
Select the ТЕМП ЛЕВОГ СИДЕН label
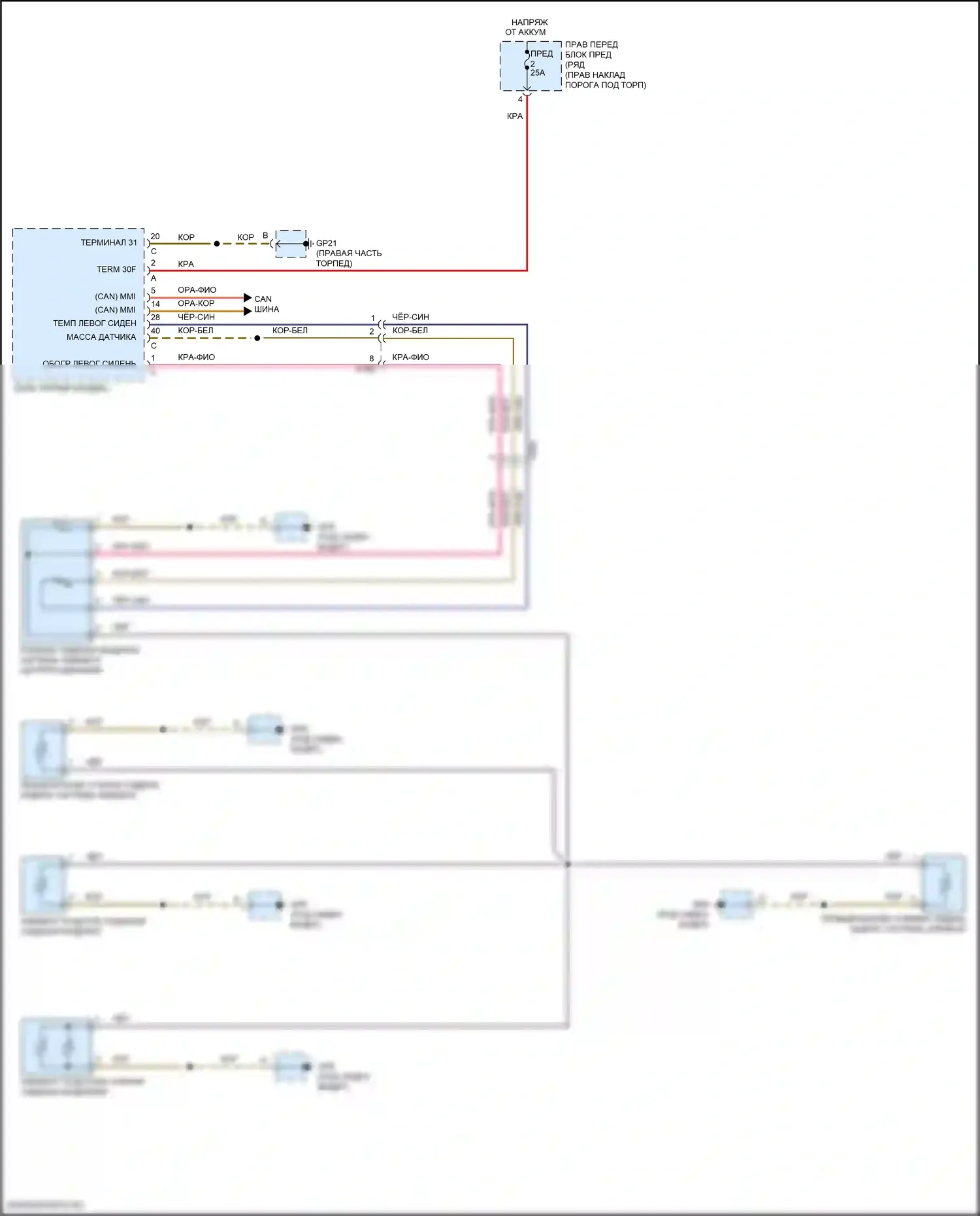pyautogui.click(x=95, y=323)
